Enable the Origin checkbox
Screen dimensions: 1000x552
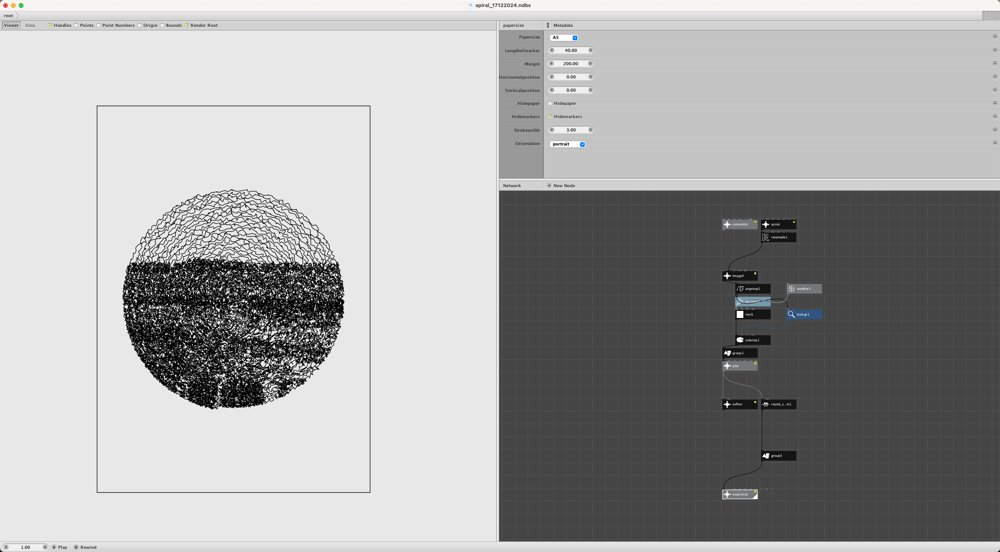139,25
